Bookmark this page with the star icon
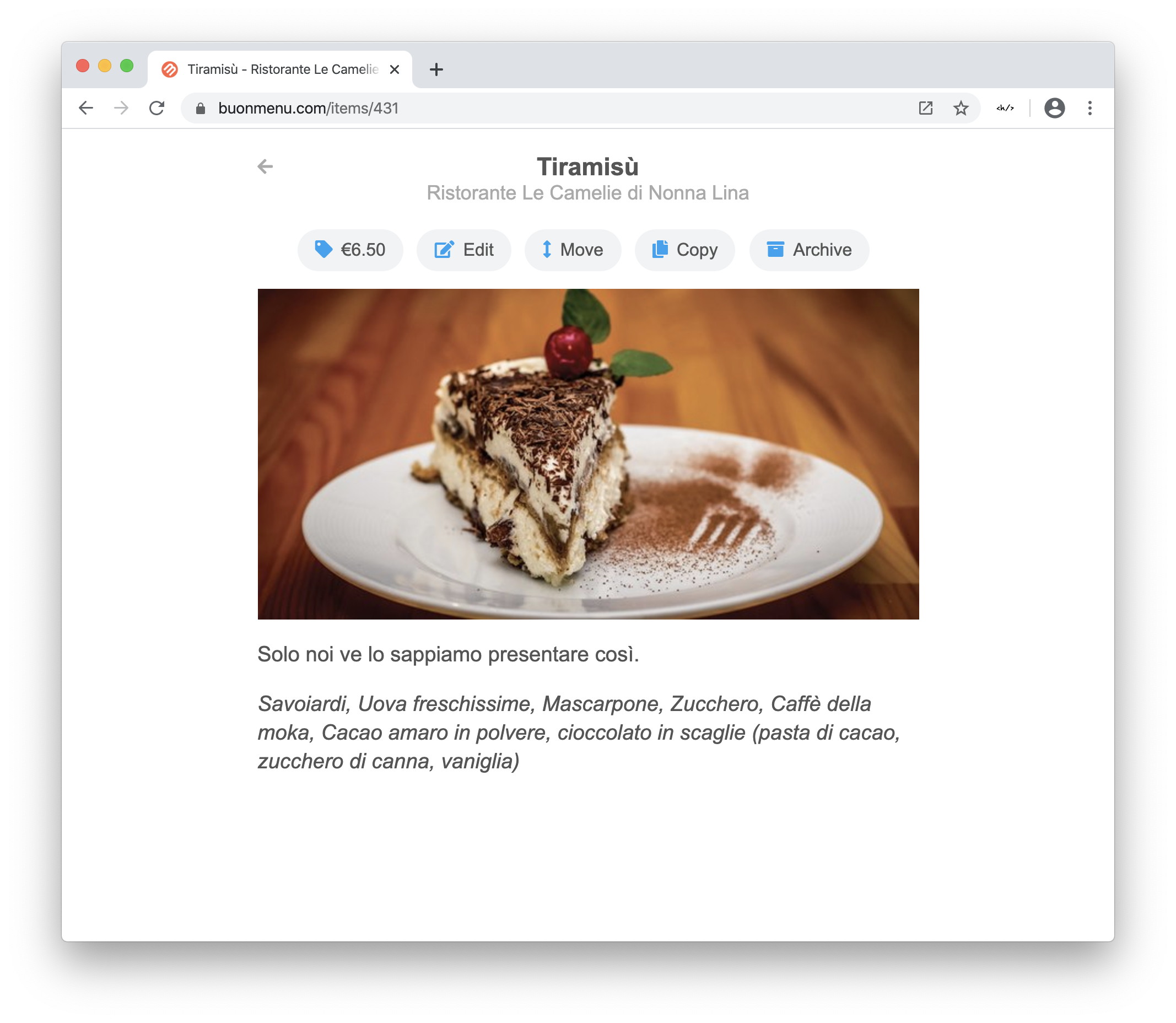 pyautogui.click(x=961, y=108)
